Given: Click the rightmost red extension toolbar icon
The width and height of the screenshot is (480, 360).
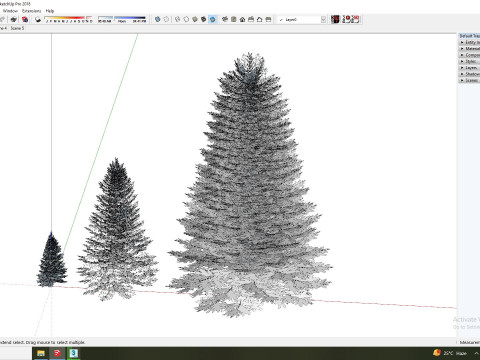Looking at the screenshot, I should pos(356,19).
